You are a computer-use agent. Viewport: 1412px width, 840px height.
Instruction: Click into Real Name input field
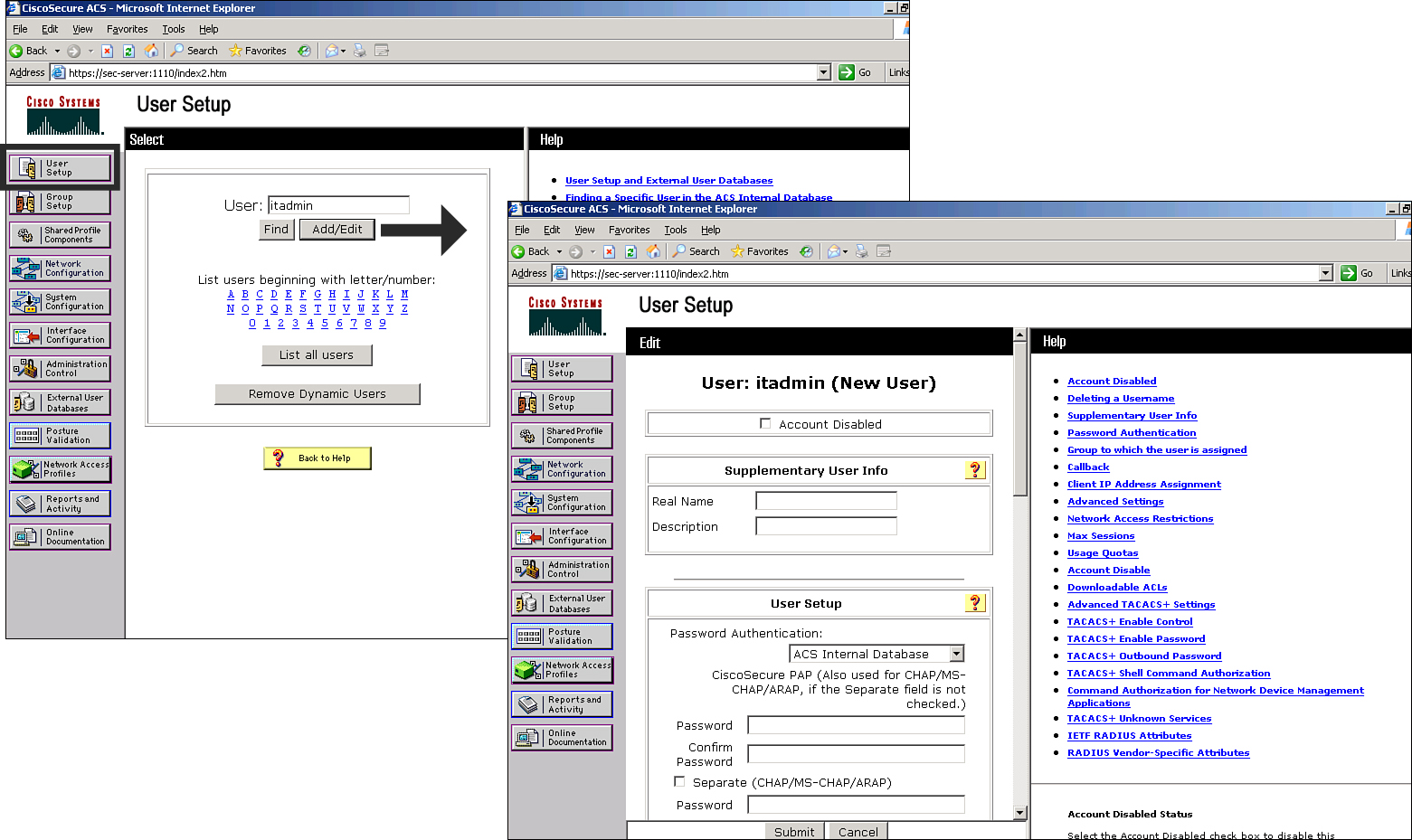coord(826,501)
